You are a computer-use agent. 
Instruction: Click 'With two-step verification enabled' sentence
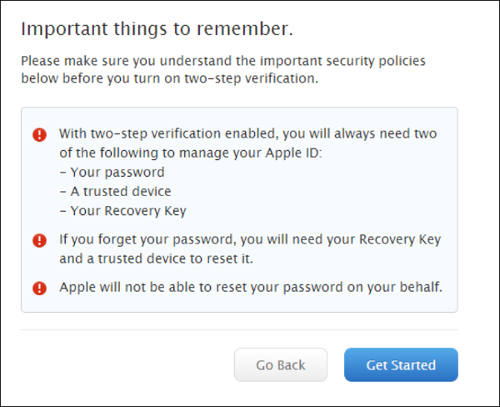pyautogui.click(x=248, y=134)
